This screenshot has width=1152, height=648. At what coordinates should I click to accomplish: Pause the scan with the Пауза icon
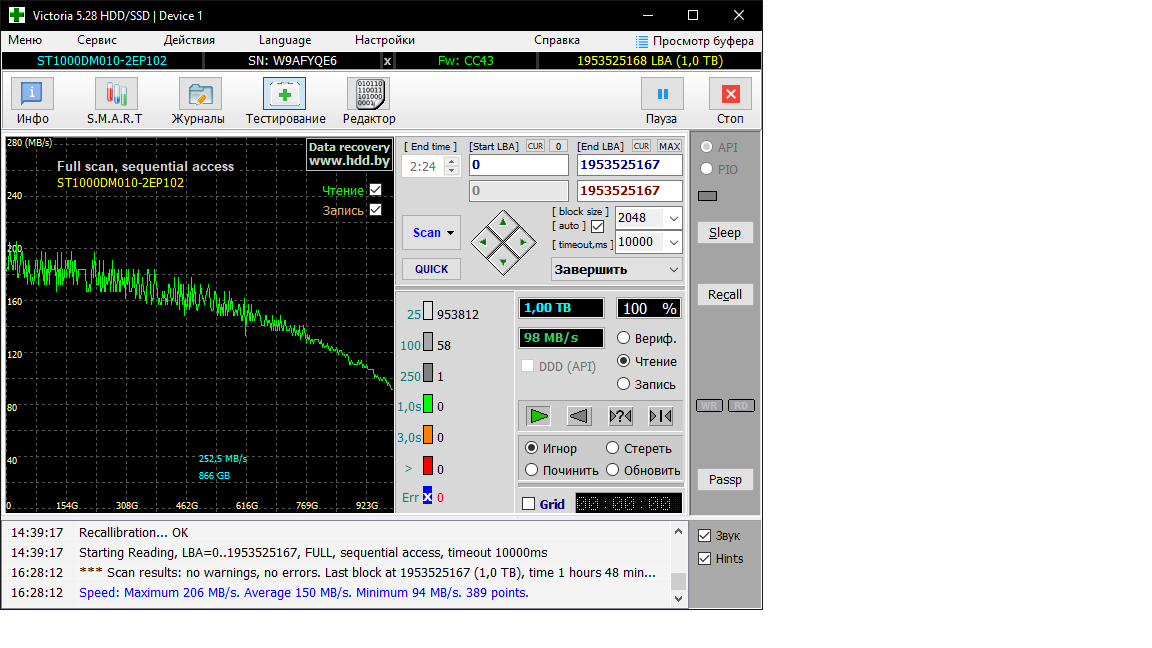click(662, 101)
